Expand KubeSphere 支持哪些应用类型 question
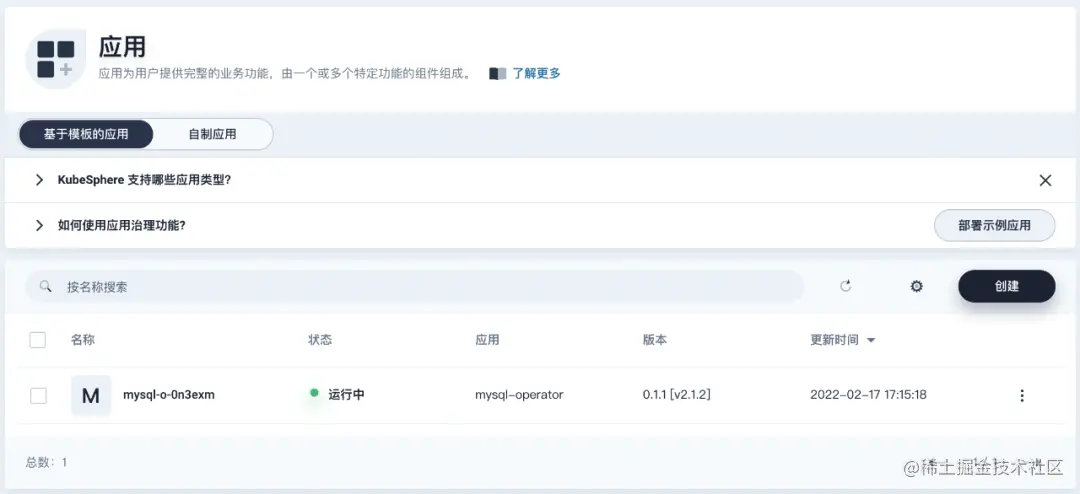The image size is (1080, 494). pos(39,180)
